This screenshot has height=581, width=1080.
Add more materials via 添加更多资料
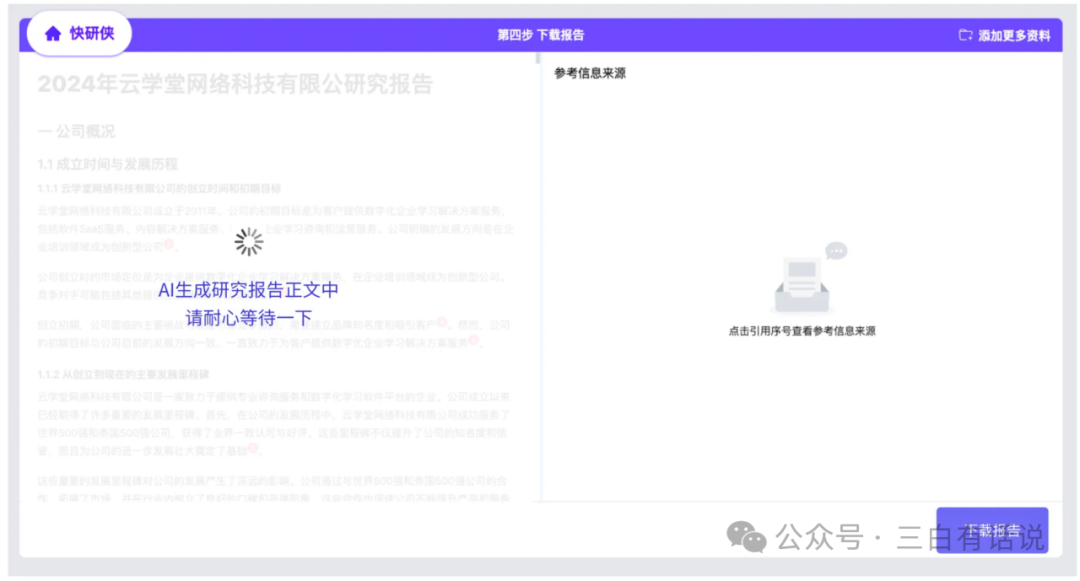tap(1004, 35)
